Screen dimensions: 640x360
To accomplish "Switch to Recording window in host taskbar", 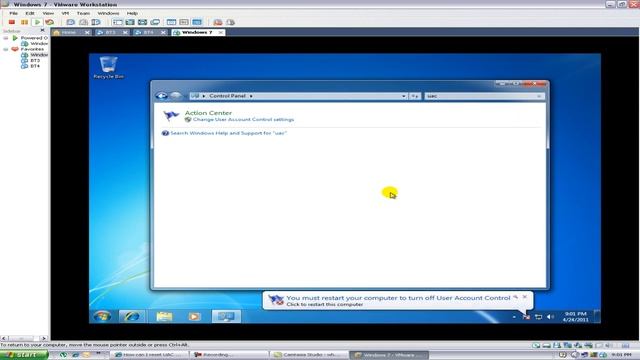I will click(x=229, y=355).
